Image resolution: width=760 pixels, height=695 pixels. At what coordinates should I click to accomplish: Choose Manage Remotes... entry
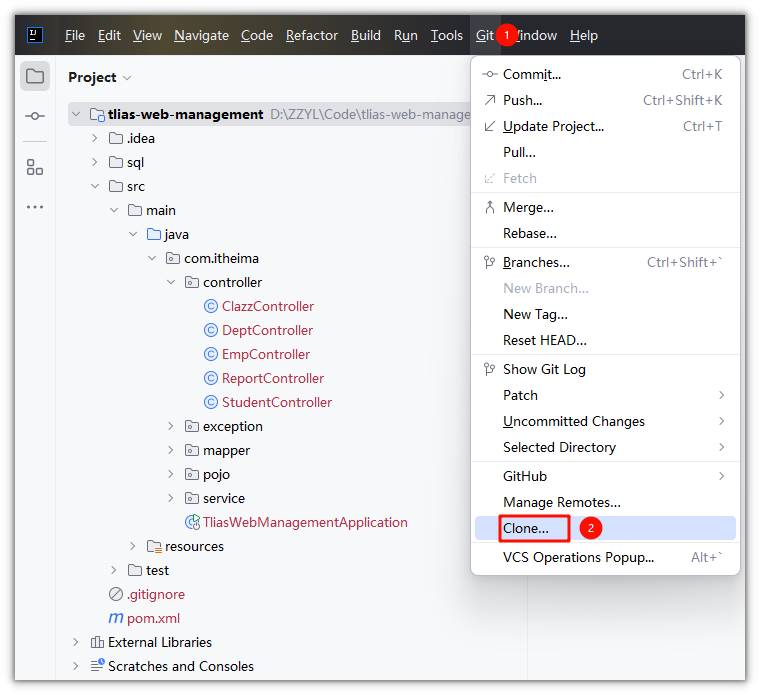pyautogui.click(x=605, y=502)
